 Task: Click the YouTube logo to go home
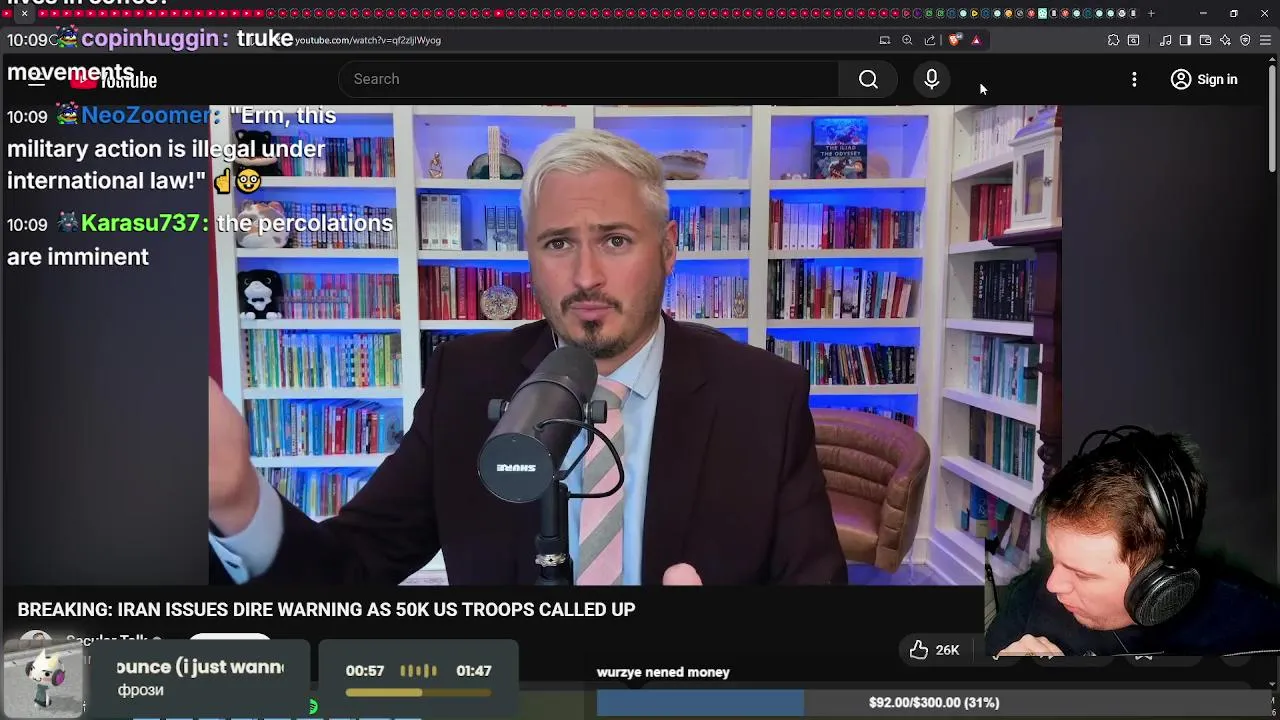(114, 80)
